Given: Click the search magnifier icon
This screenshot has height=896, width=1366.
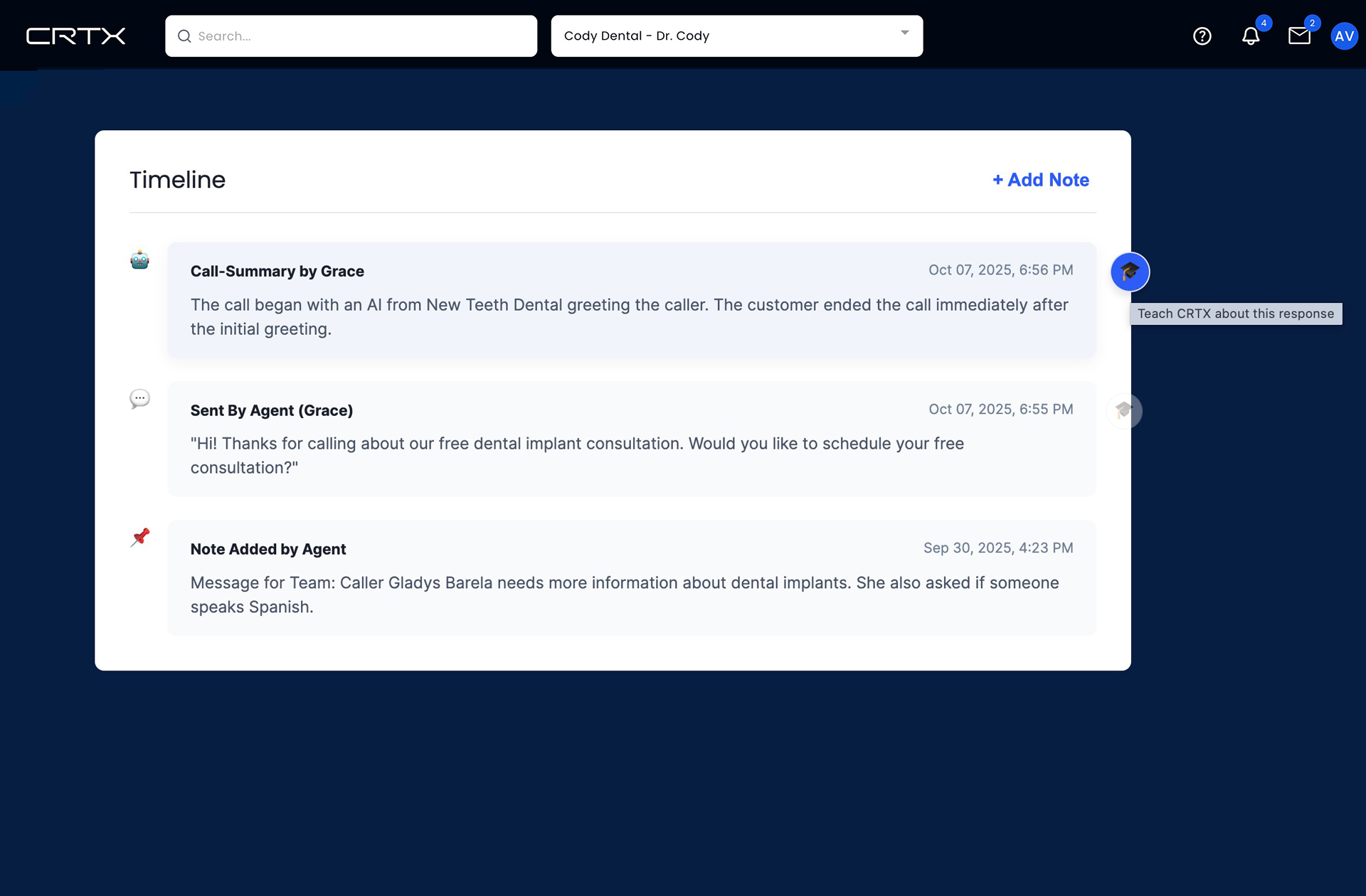Looking at the screenshot, I should [x=184, y=36].
